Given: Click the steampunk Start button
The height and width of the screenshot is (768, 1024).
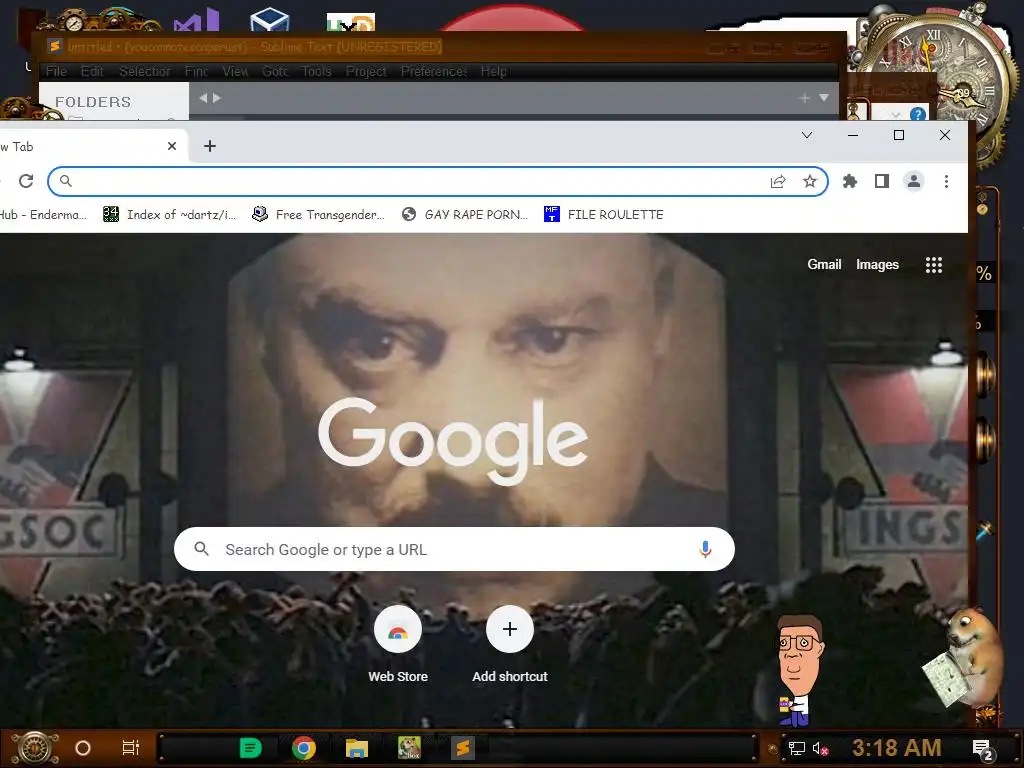Looking at the screenshot, I should pos(35,748).
